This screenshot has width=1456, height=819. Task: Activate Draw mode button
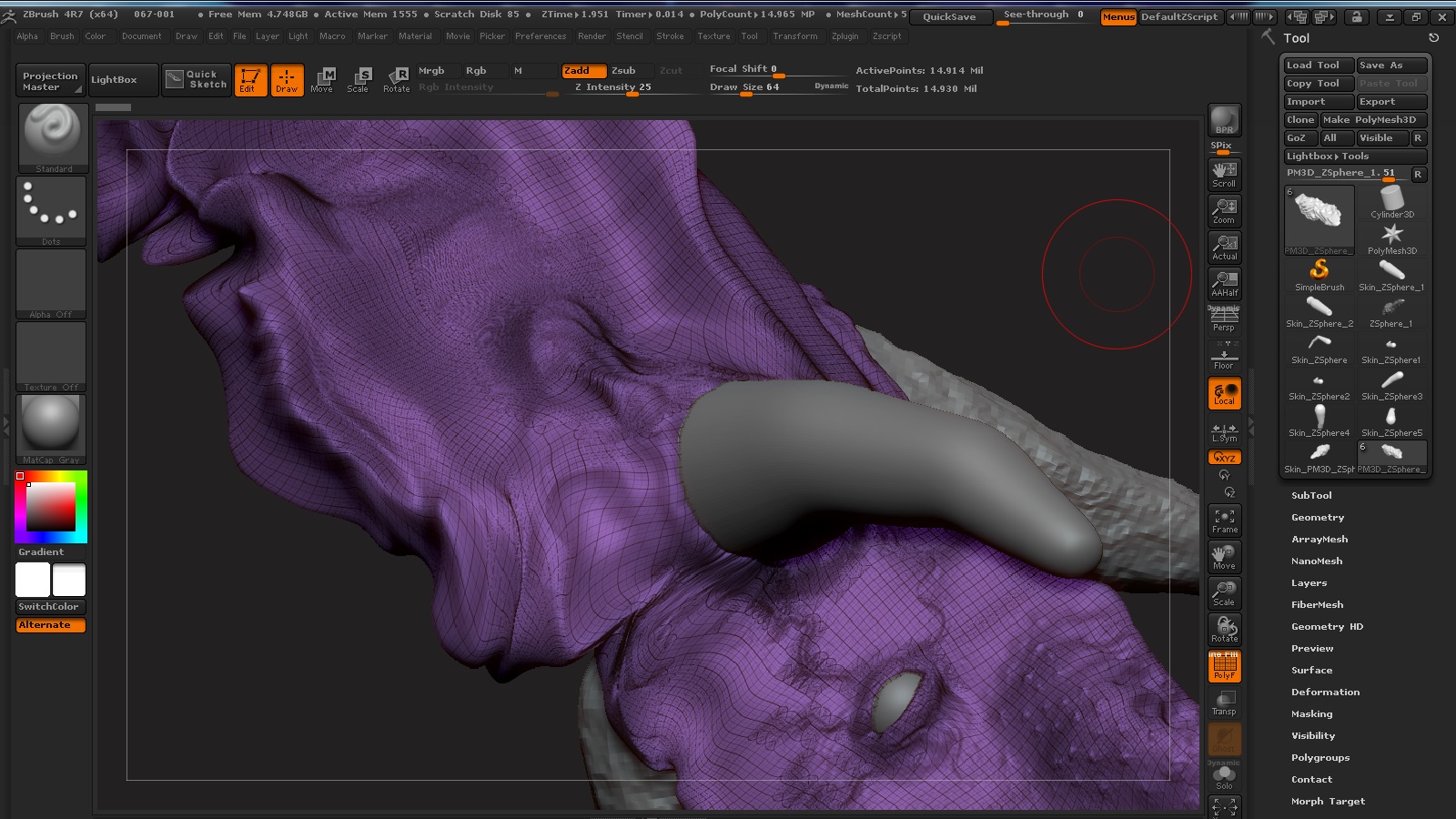(x=287, y=80)
